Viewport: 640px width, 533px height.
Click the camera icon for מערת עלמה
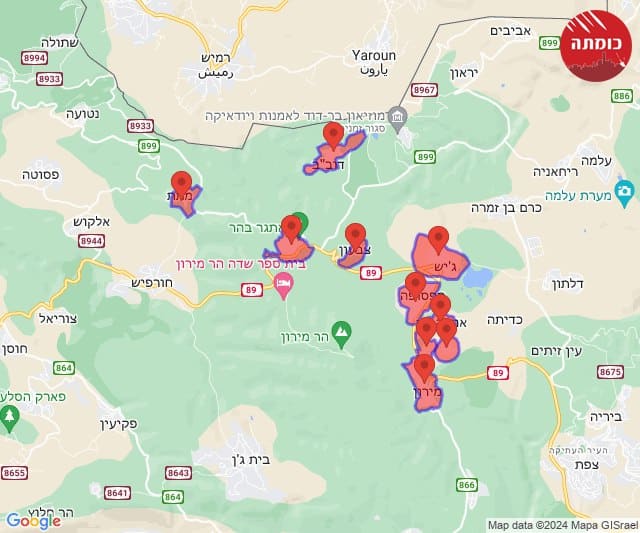624,195
